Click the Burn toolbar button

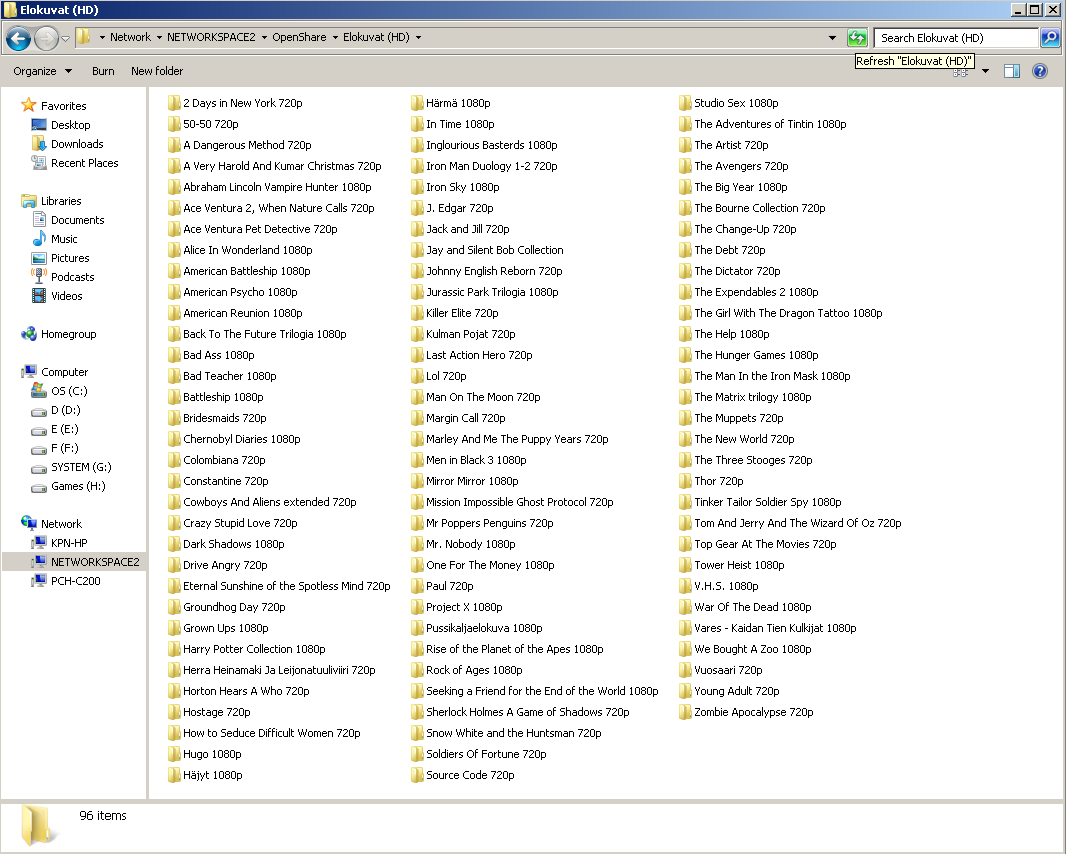[103, 71]
